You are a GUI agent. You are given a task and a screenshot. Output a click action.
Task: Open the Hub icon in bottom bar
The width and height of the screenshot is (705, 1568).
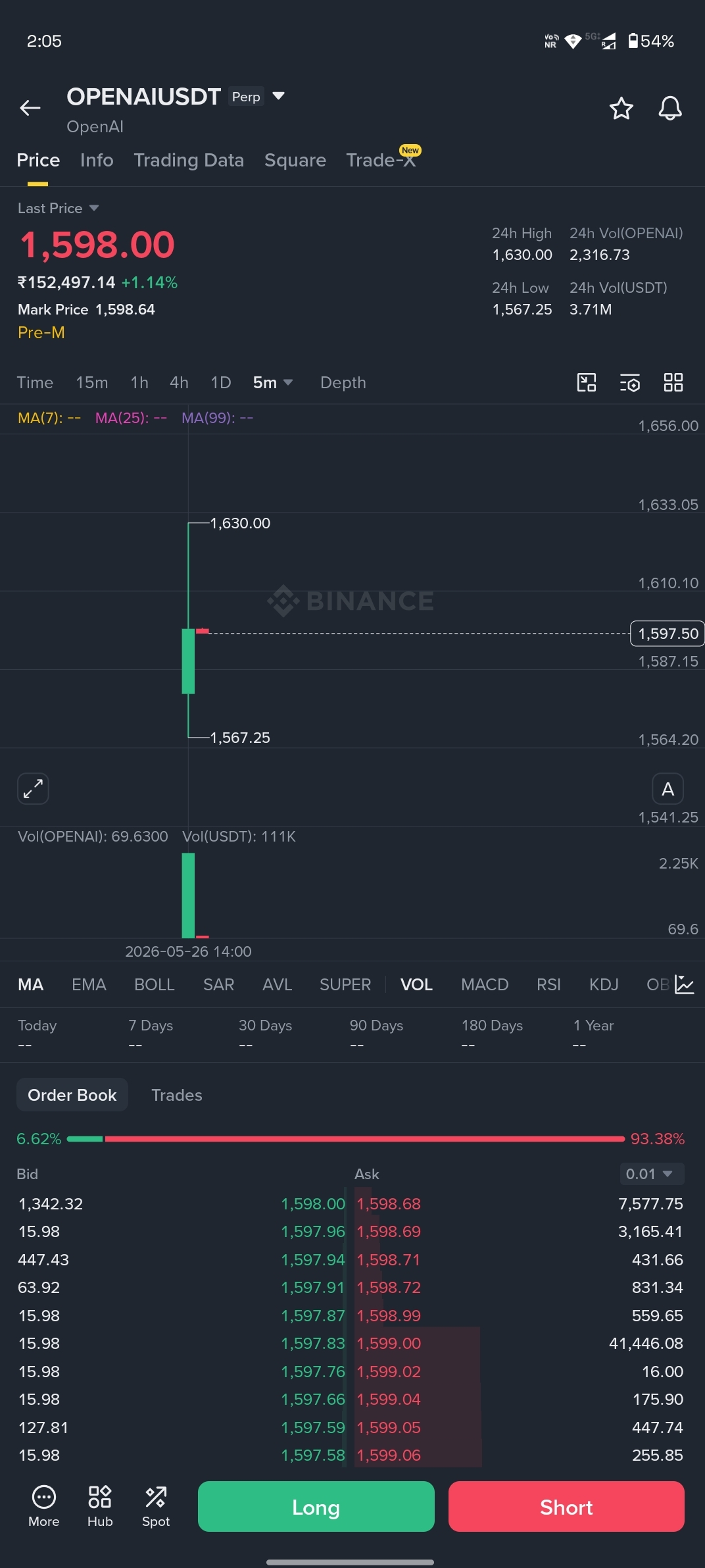tap(100, 1506)
